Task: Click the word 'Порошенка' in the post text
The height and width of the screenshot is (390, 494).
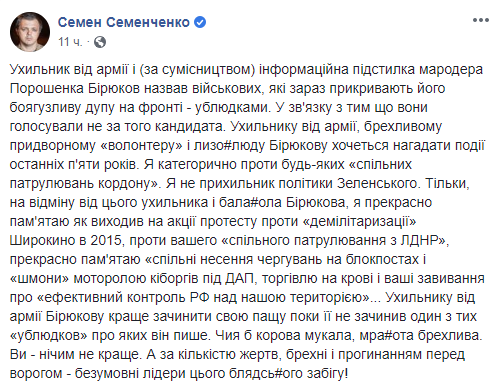Action: pyautogui.click(x=47, y=89)
